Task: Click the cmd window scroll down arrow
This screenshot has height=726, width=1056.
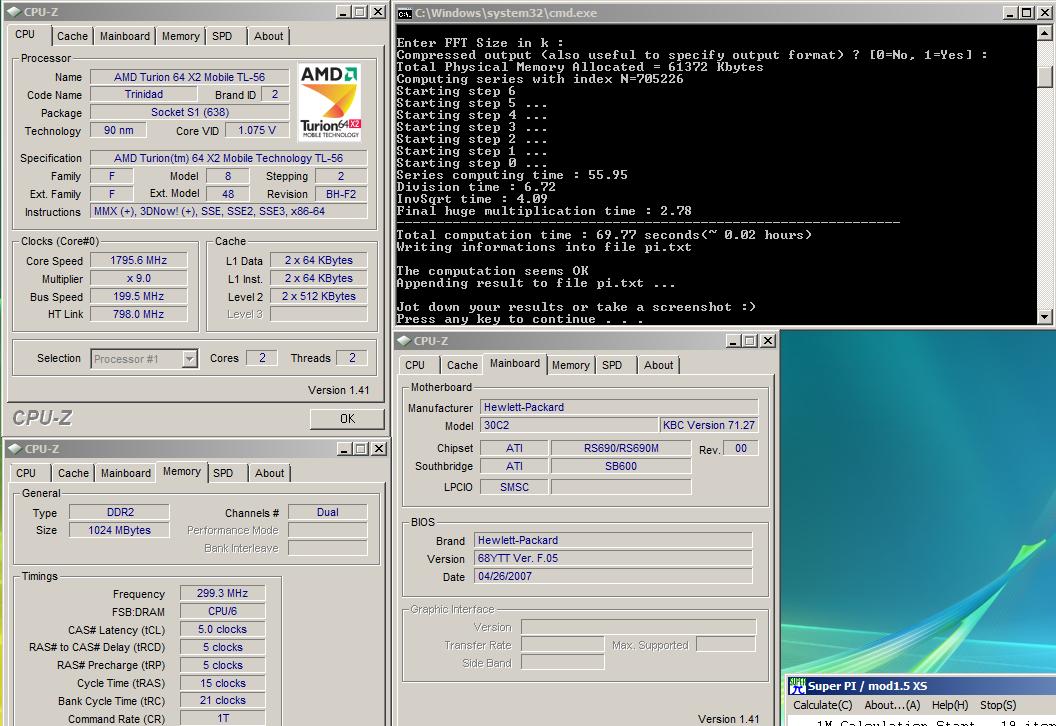Action: (x=1045, y=316)
